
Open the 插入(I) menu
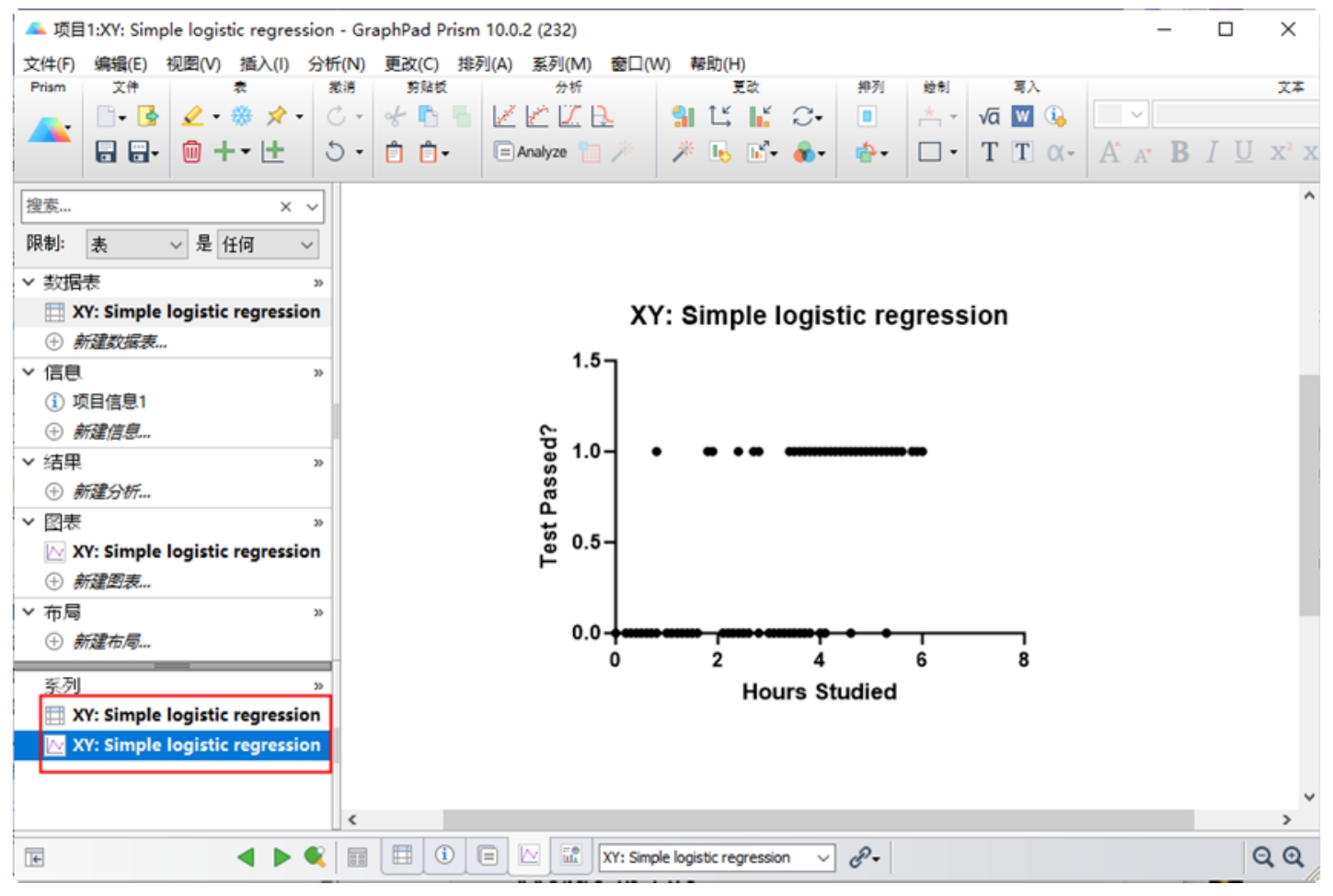264,63
